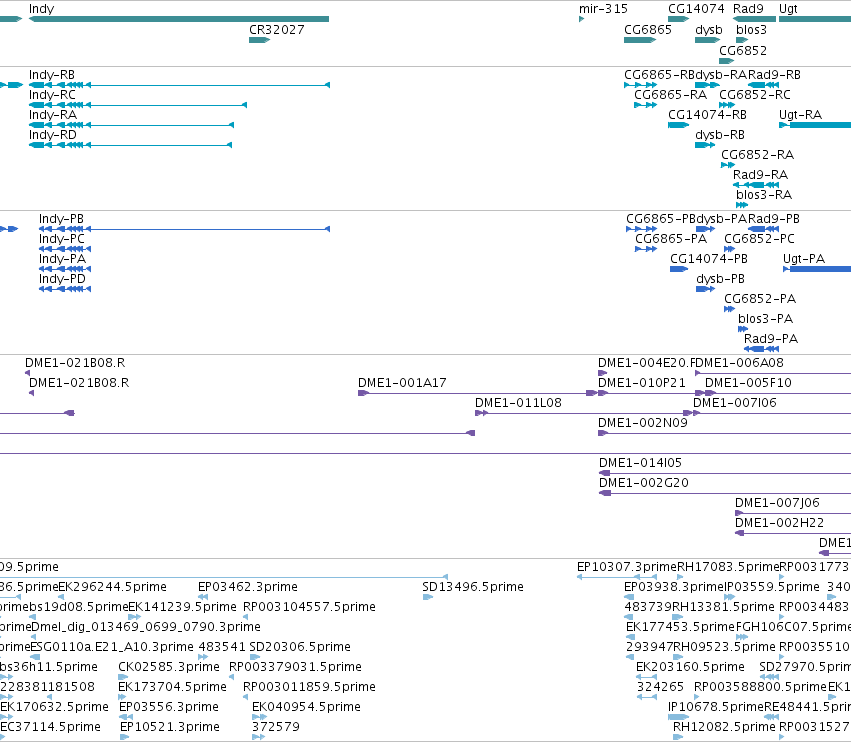
Task: Select the Indy-PD protein label
Action: click(x=62, y=279)
